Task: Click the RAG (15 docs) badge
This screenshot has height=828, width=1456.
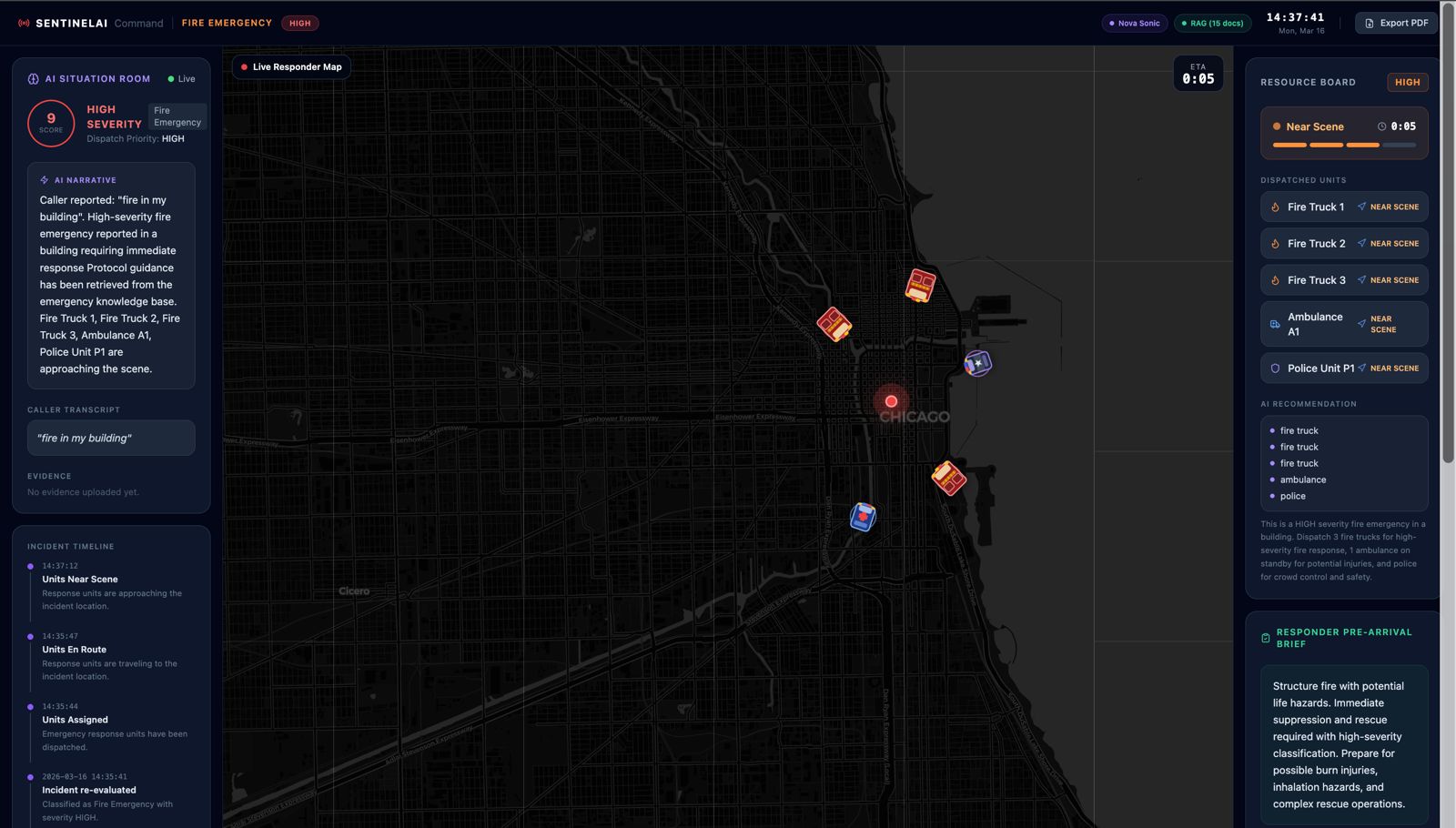Action: point(1212,24)
